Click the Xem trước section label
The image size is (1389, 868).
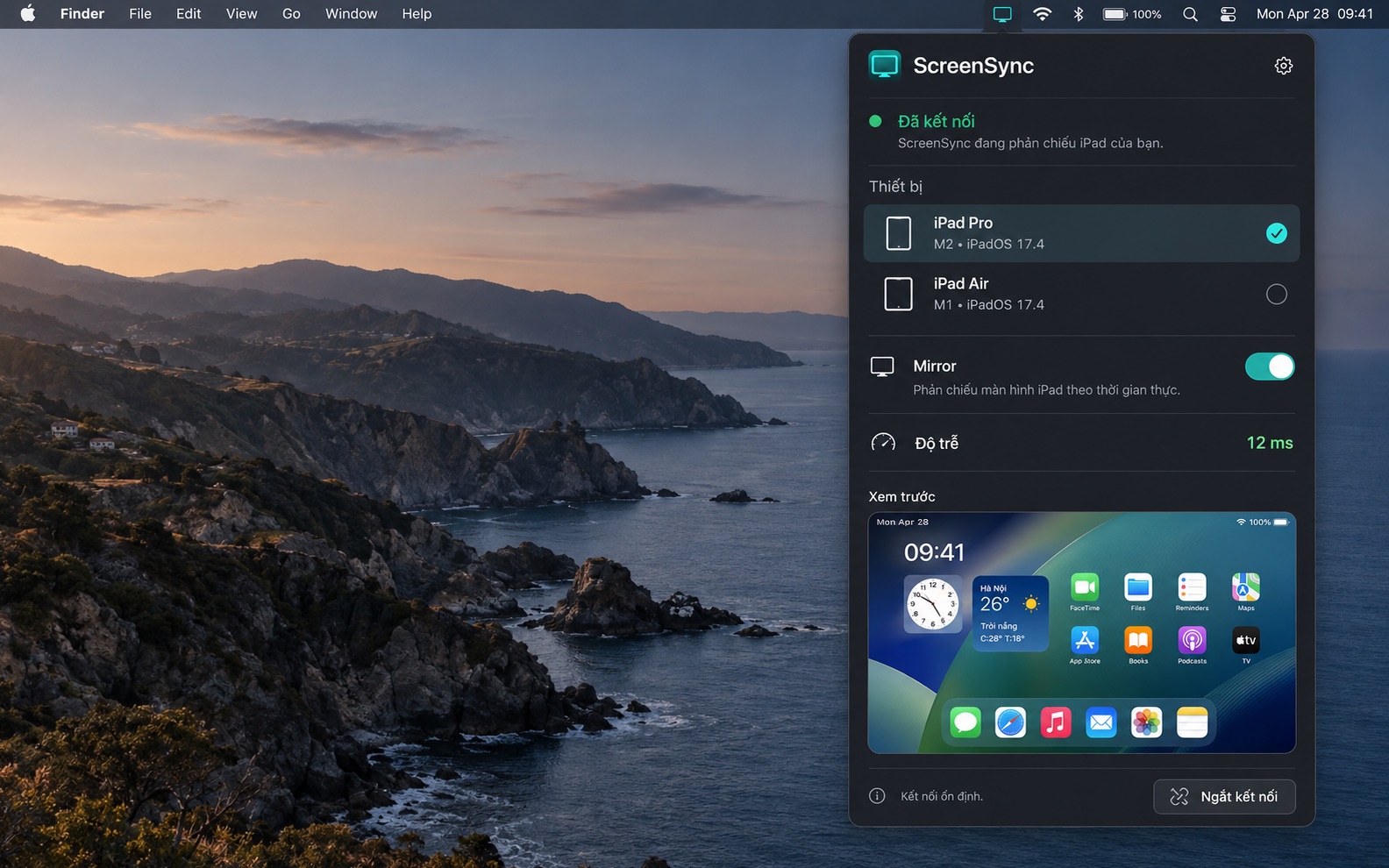(901, 496)
